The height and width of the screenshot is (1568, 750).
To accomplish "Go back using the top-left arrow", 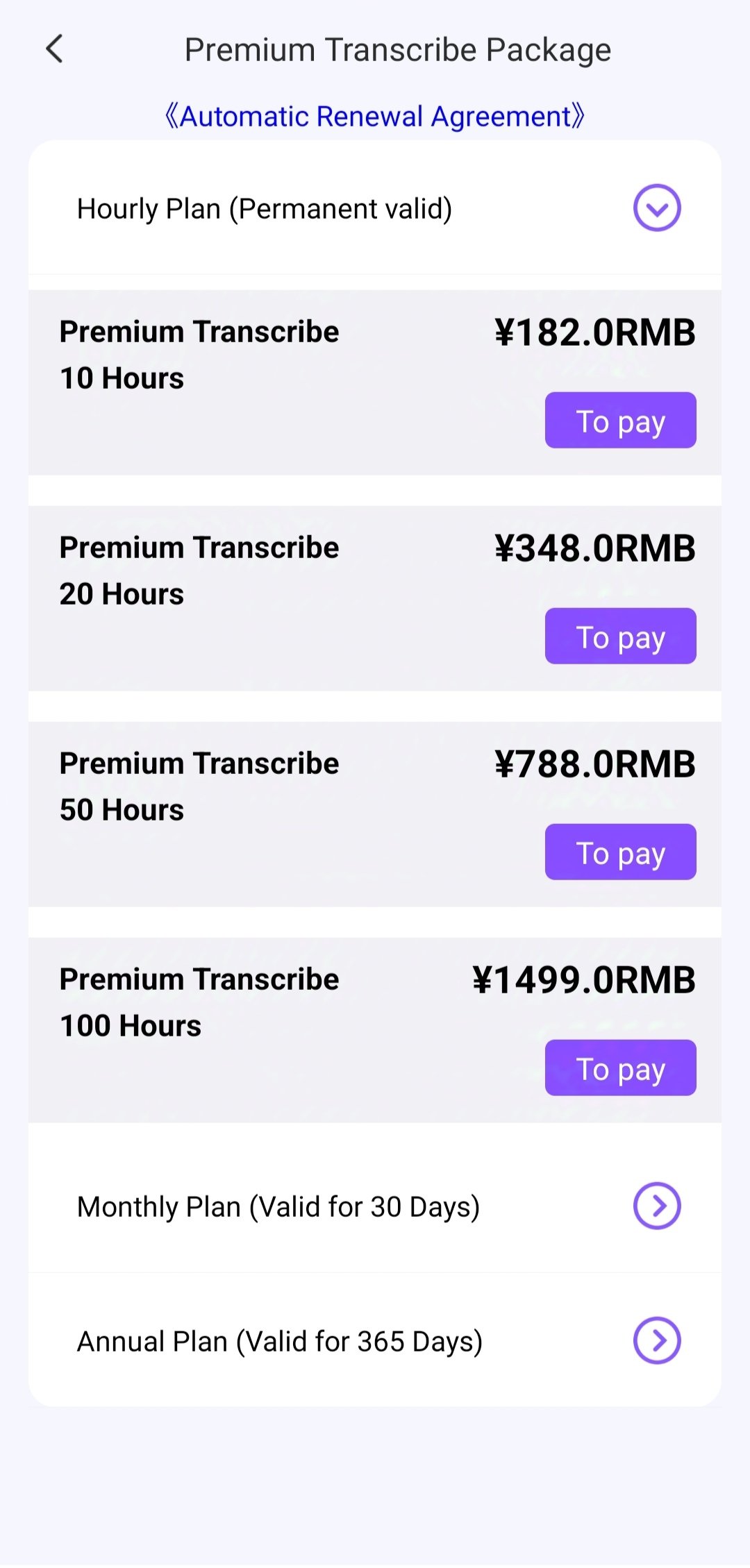I will pyautogui.click(x=55, y=49).
